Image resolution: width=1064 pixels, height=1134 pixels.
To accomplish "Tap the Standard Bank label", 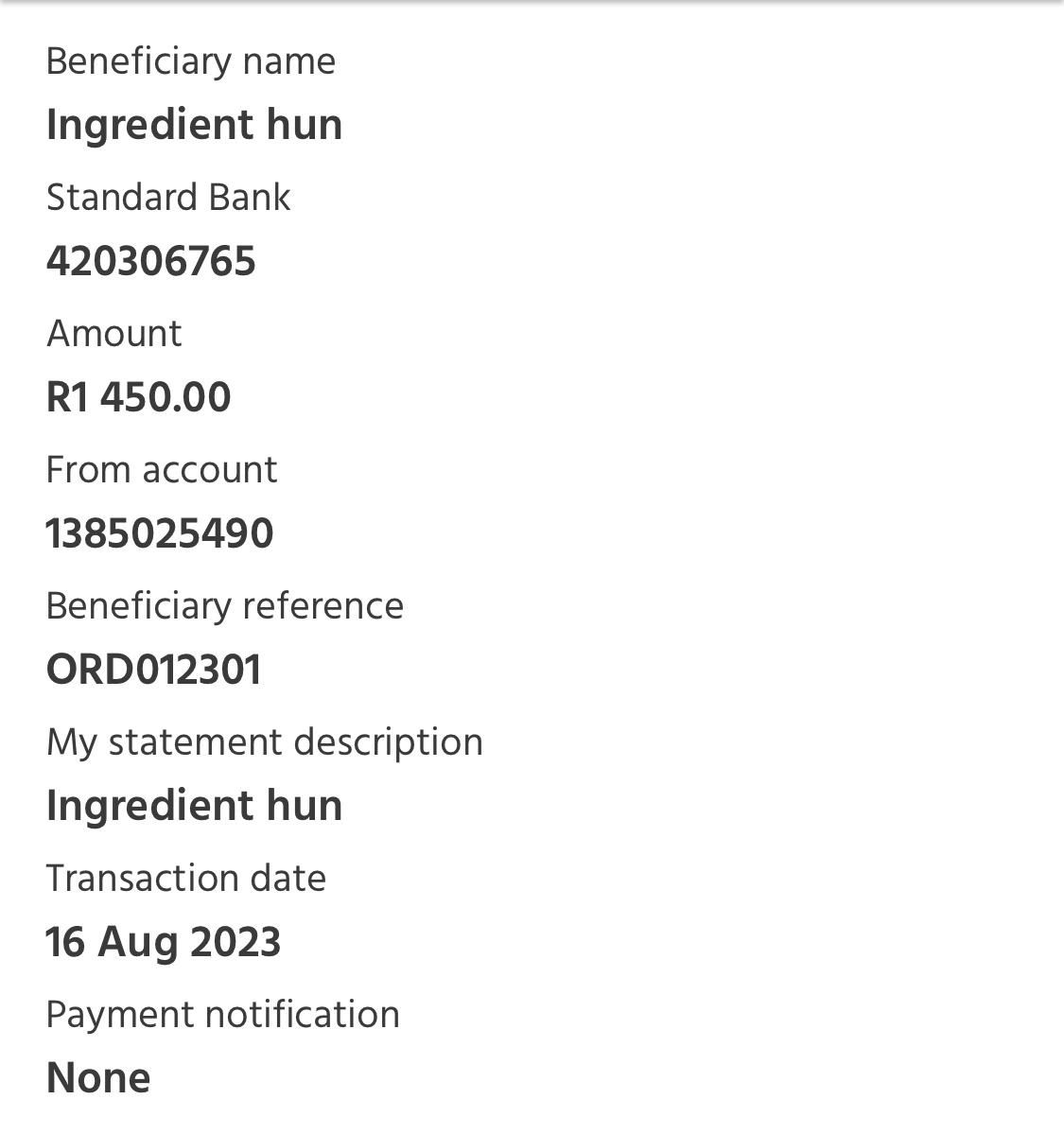I will coord(168,198).
